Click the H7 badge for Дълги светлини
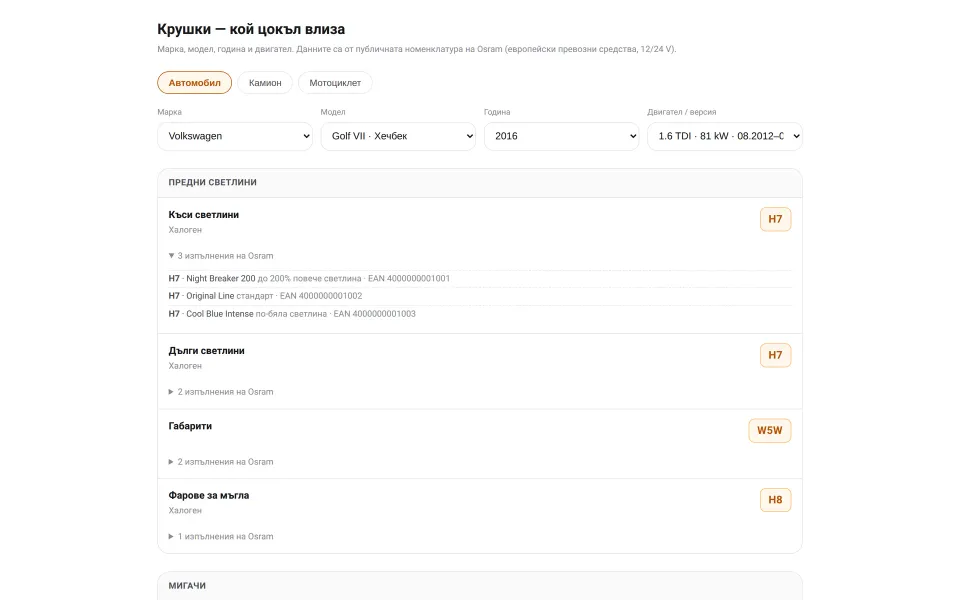This screenshot has height=600, width=960. [x=775, y=355]
